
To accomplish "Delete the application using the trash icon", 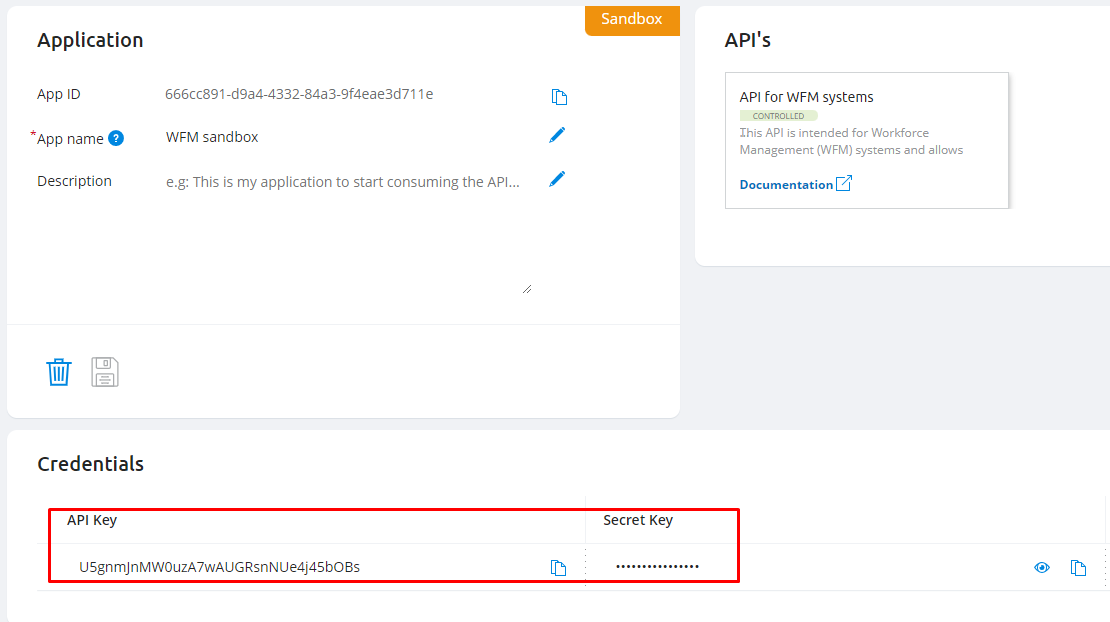I will (x=59, y=371).
